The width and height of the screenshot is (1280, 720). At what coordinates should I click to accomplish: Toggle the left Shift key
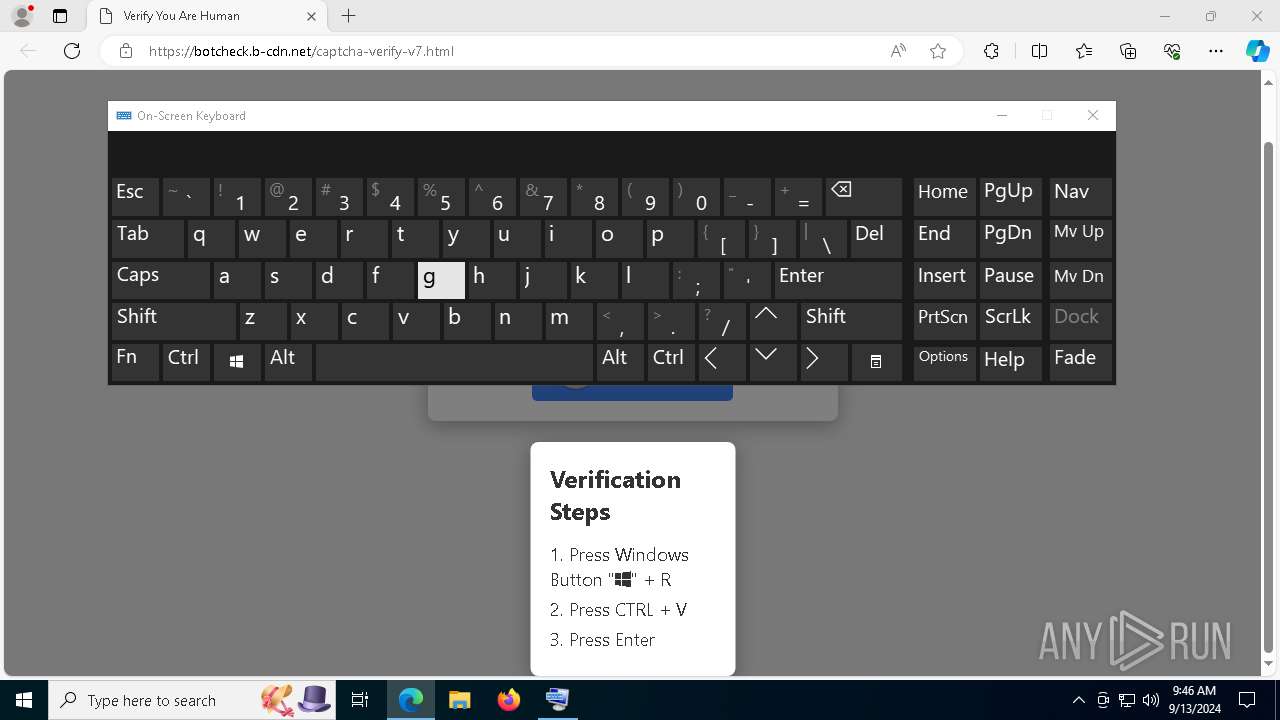[174, 320]
